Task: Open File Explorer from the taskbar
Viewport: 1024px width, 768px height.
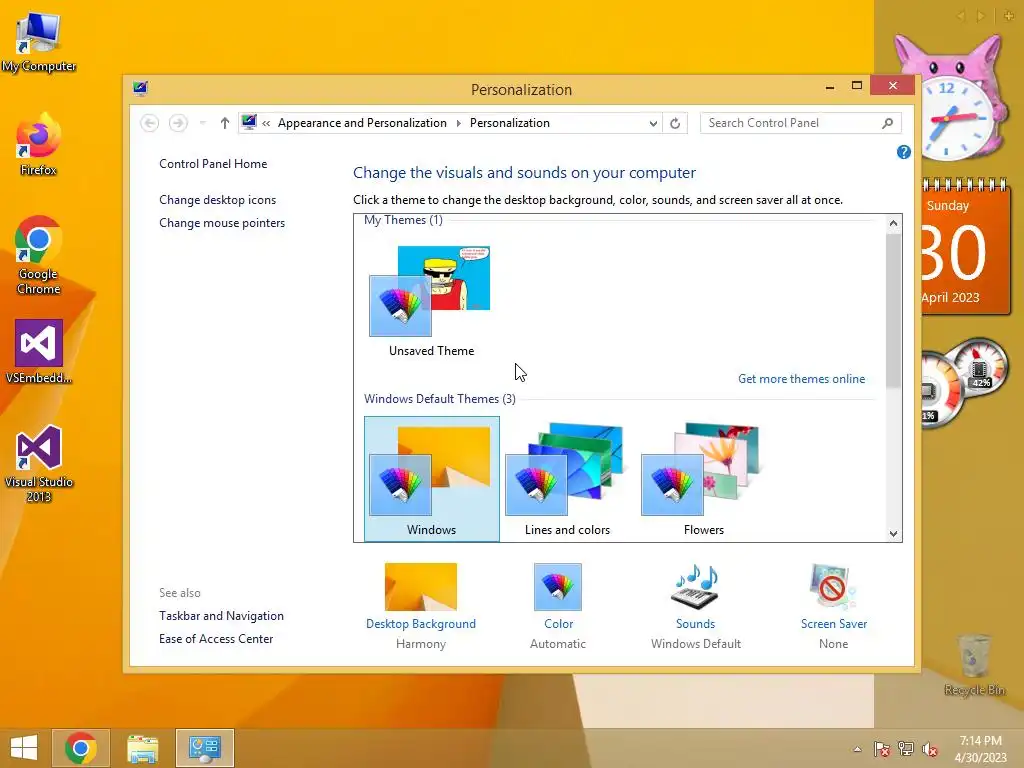Action: pos(142,748)
